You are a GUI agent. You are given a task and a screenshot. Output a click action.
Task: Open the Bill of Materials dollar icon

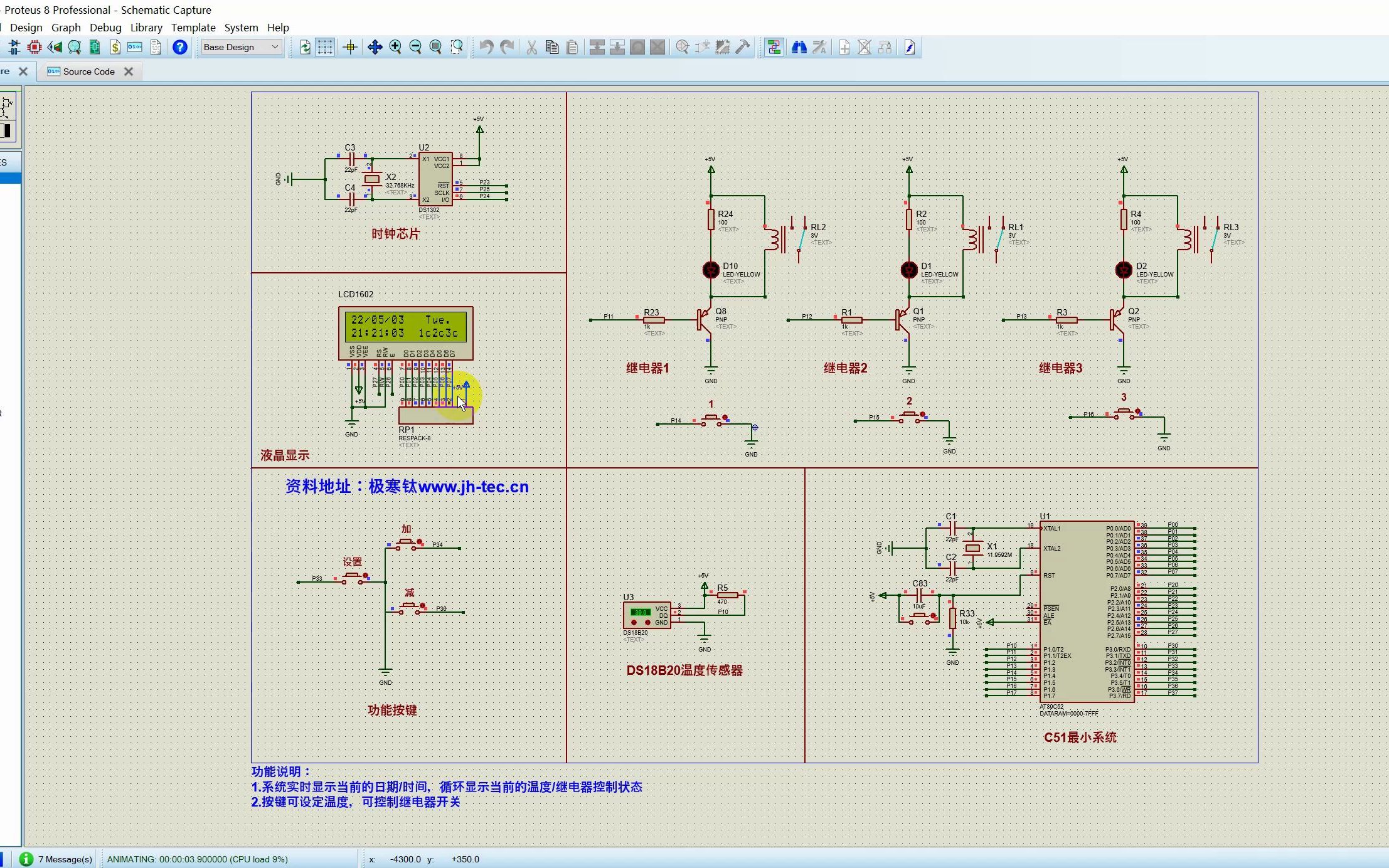(115, 47)
